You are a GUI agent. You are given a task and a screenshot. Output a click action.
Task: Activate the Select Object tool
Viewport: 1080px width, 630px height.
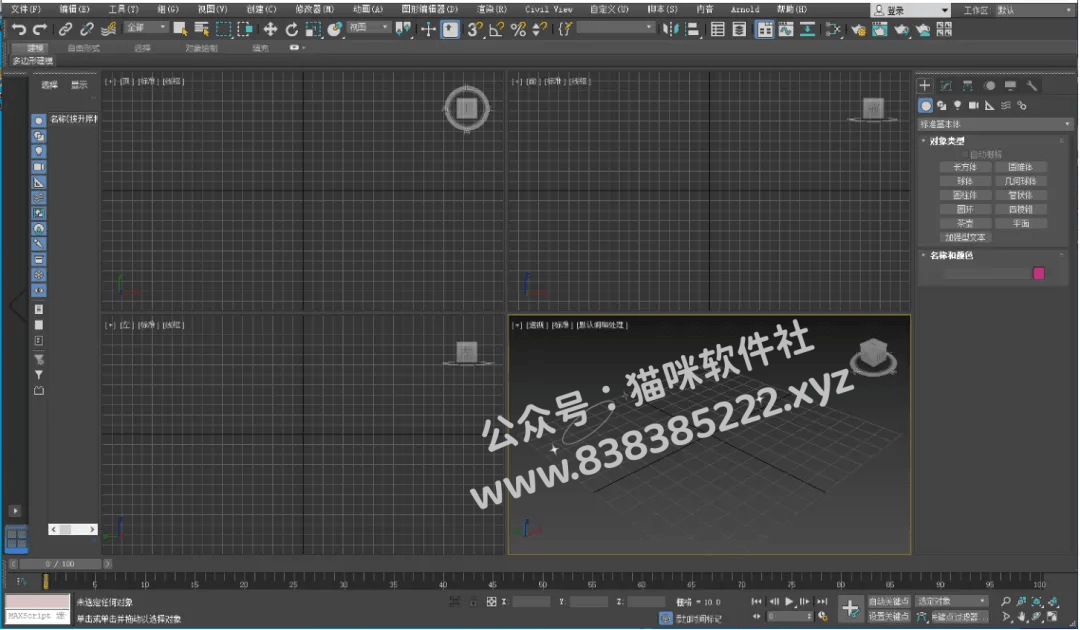coord(180,29)
